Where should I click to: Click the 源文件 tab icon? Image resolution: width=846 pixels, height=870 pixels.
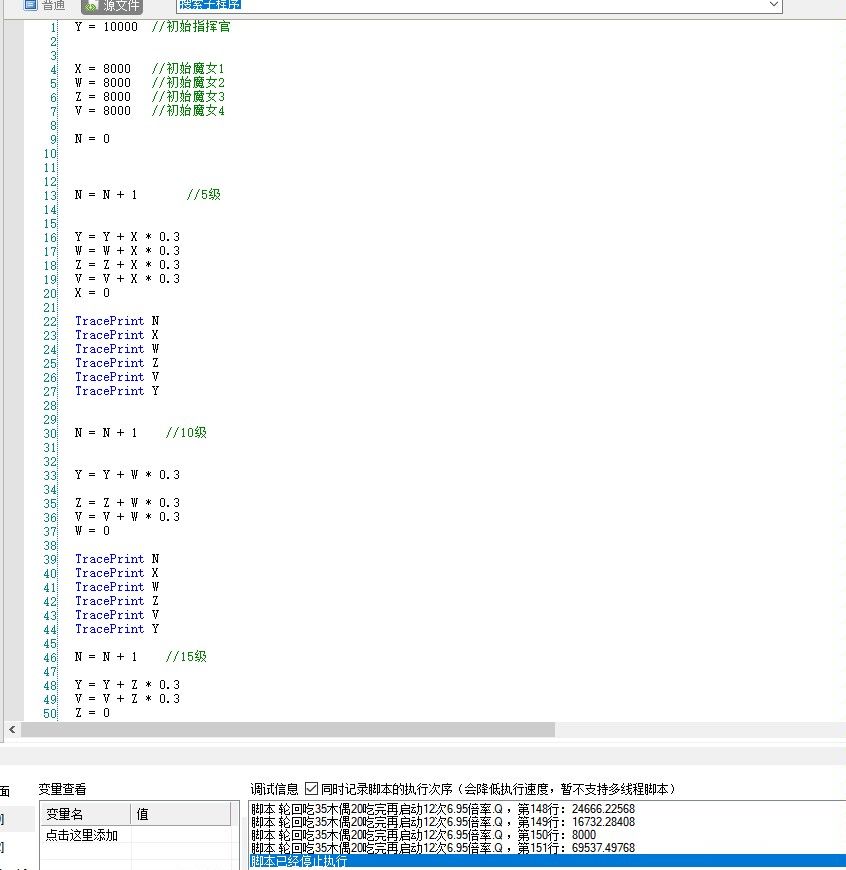coord(92,5)
